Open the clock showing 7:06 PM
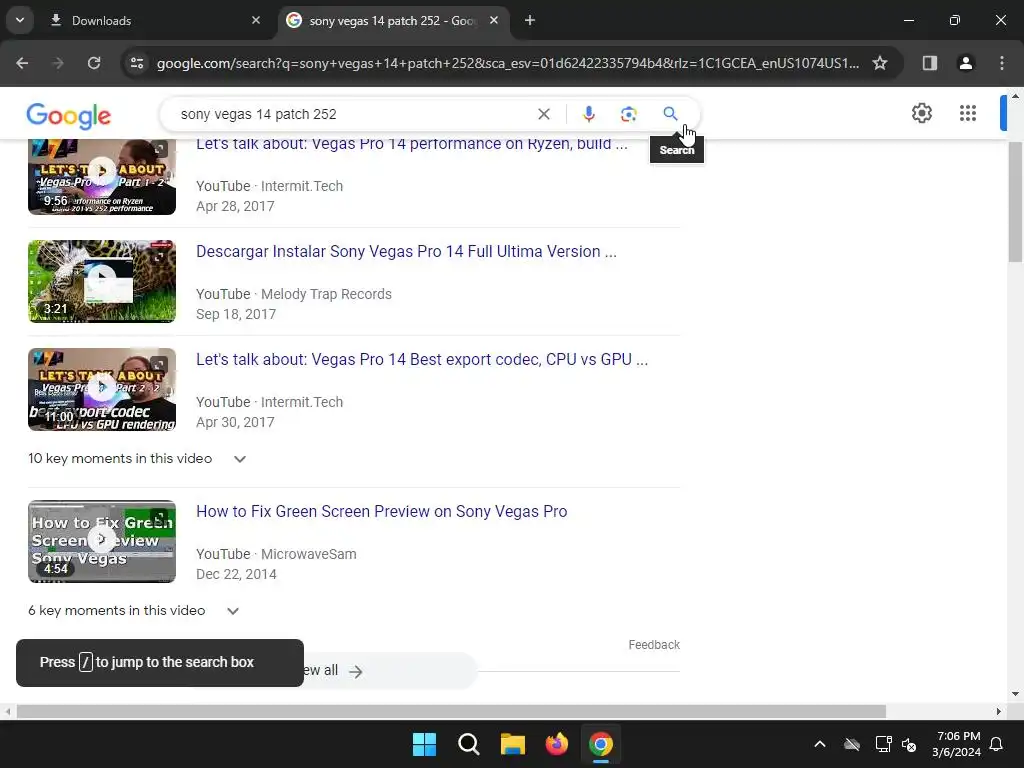 pyautogui.click(x=957, y=744)
